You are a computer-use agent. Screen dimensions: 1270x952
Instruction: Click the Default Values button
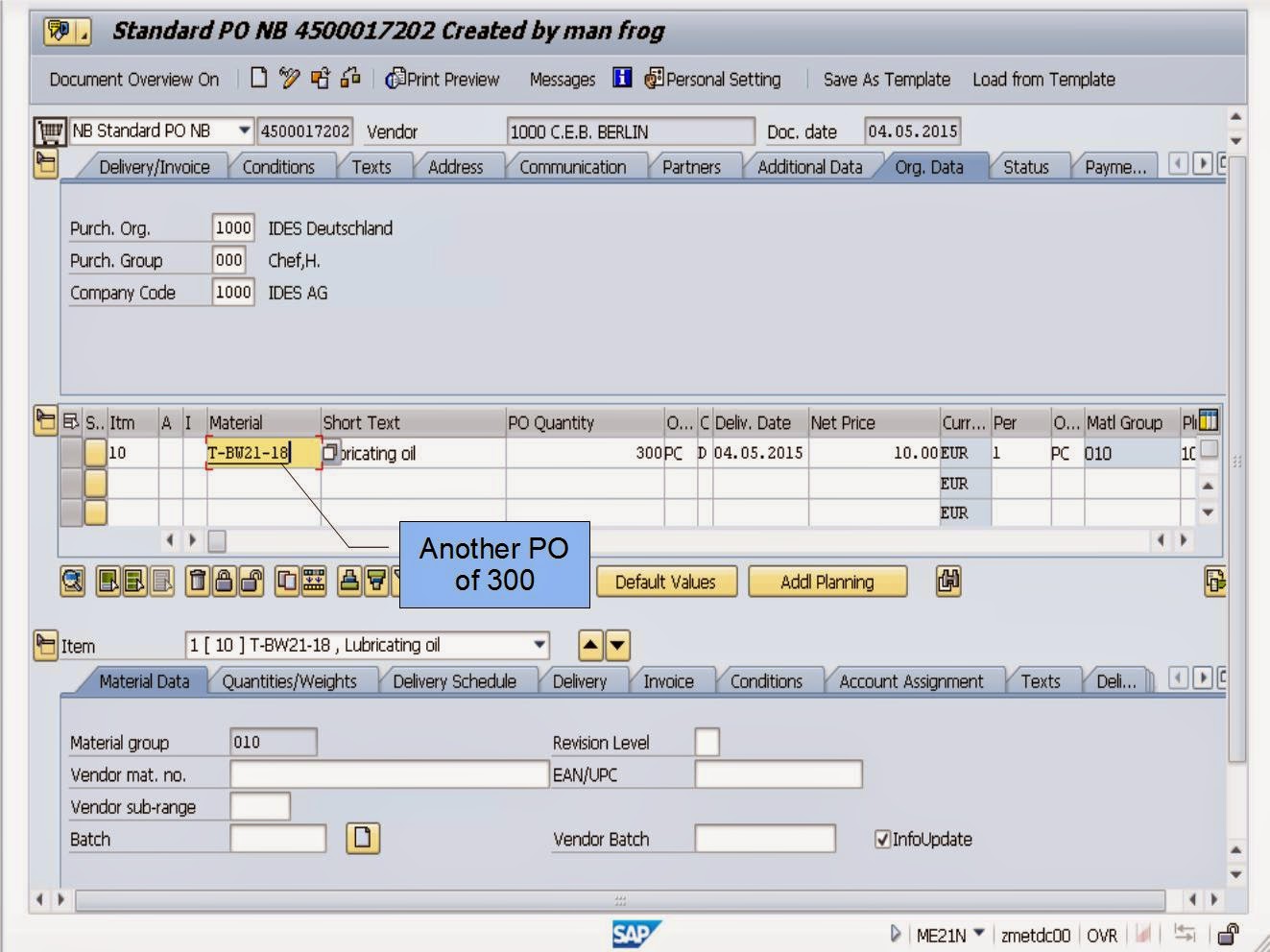(666, 582)
